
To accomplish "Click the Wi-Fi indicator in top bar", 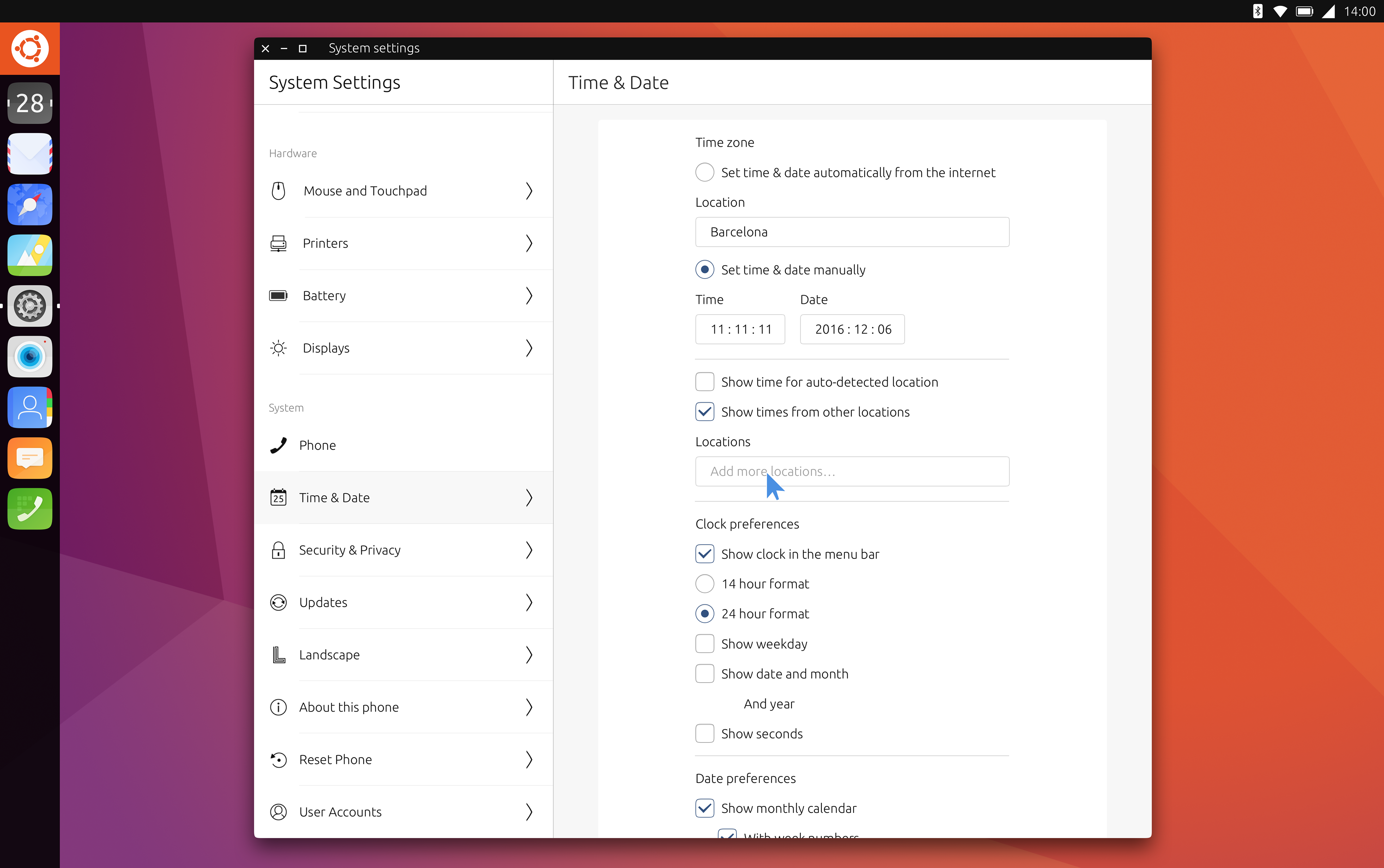I will click(x=1279, y=12).
